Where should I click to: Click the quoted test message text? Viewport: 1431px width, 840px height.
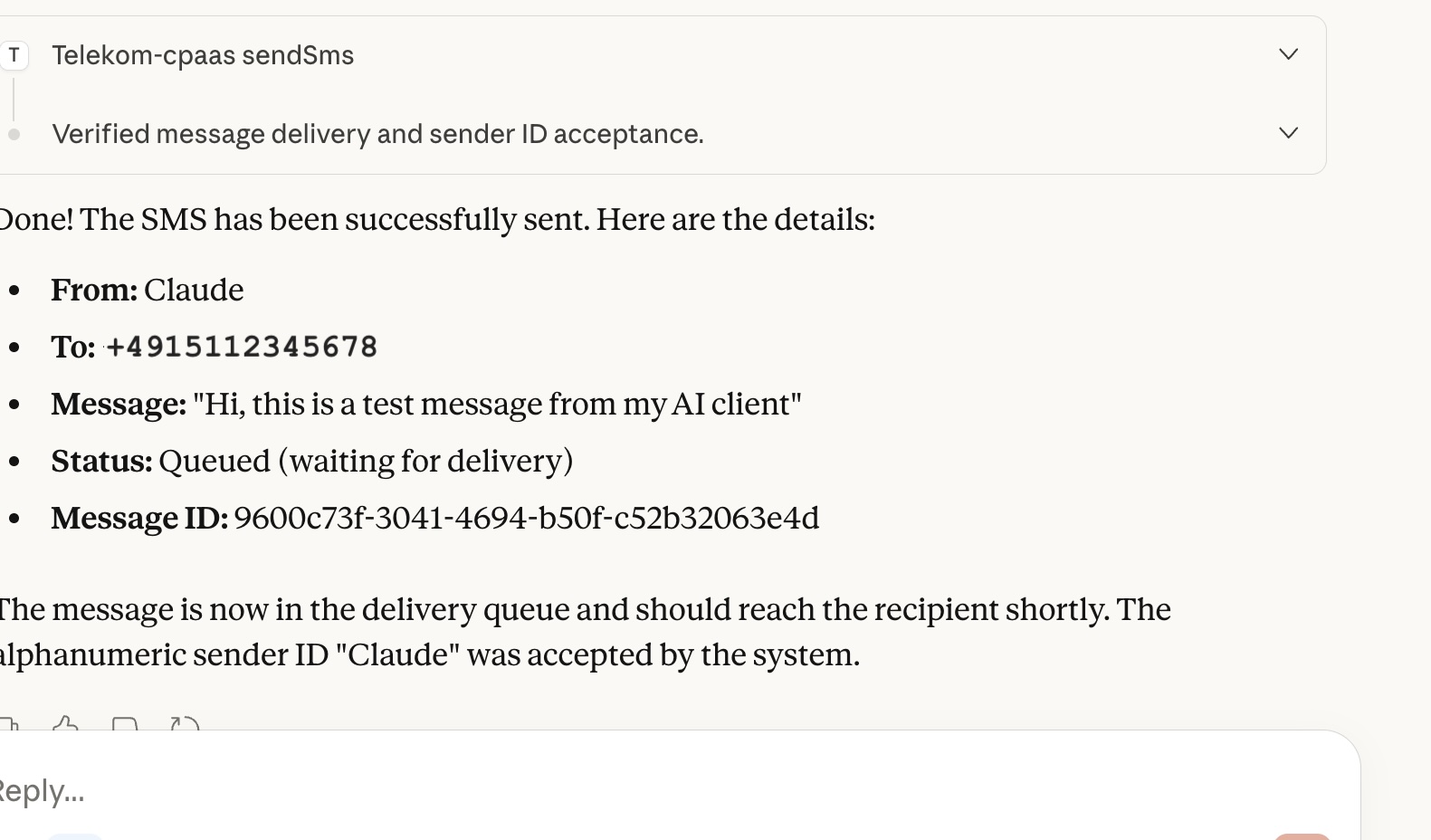496,405
